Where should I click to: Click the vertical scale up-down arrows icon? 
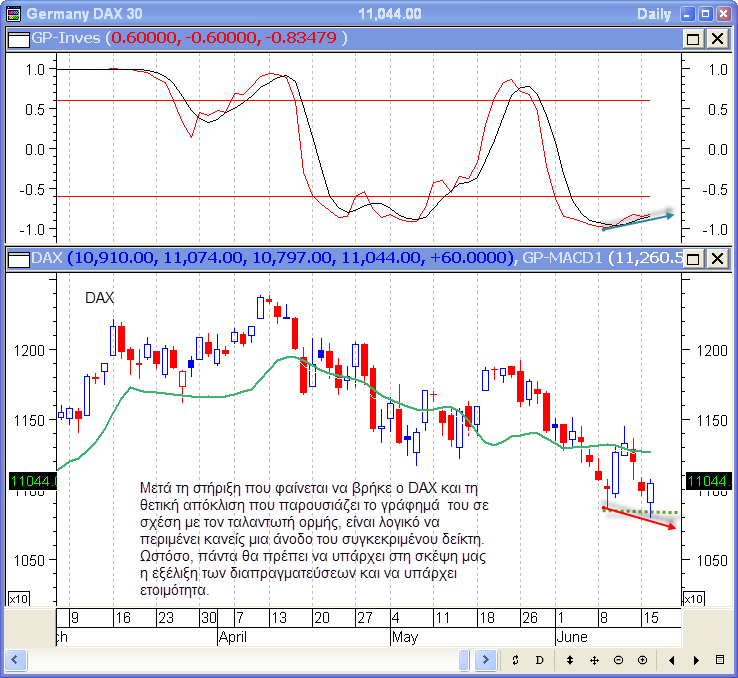(x=570, y=660)
